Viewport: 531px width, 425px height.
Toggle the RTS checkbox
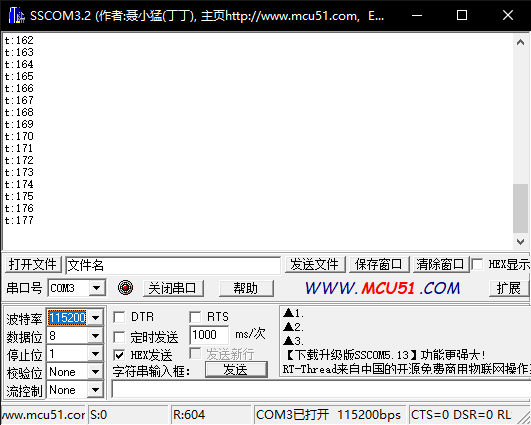(195, 317)
